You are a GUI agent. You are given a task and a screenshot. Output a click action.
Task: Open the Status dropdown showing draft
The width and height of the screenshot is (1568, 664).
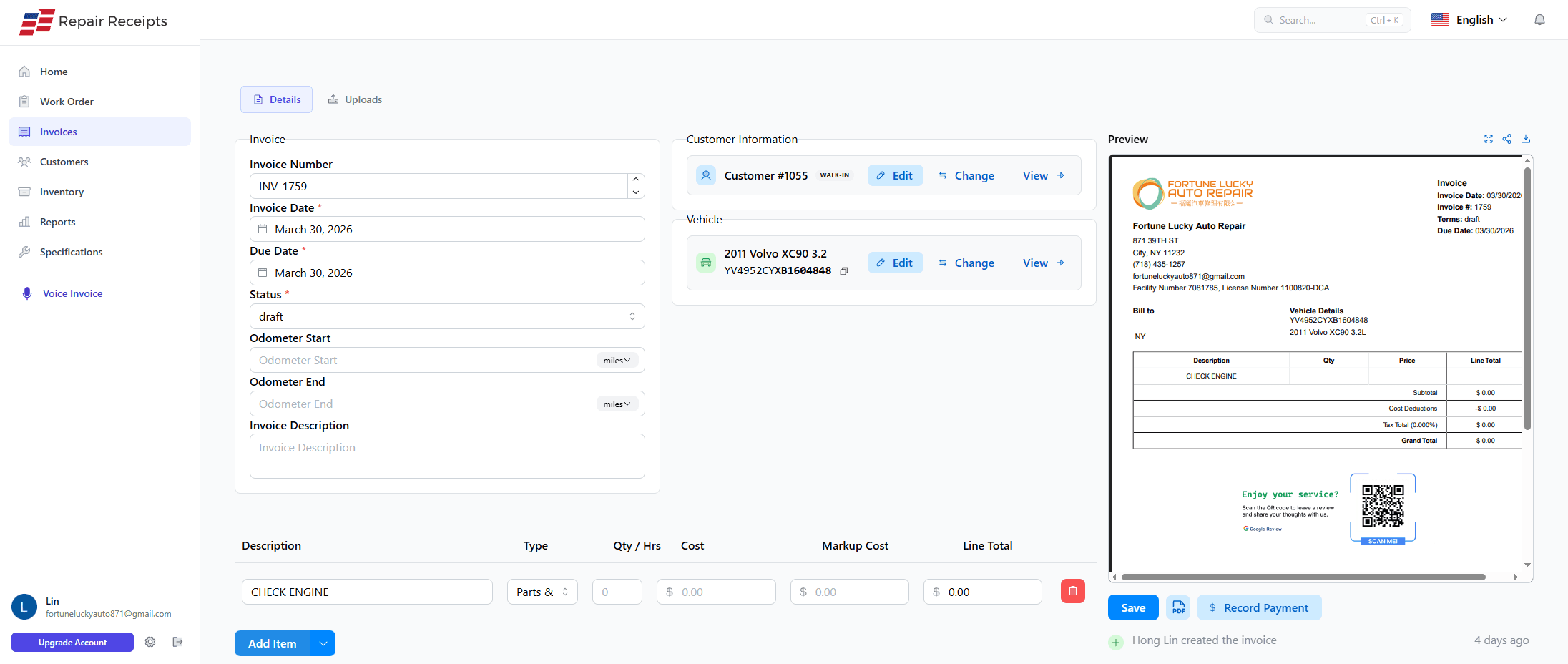(446, 316)
